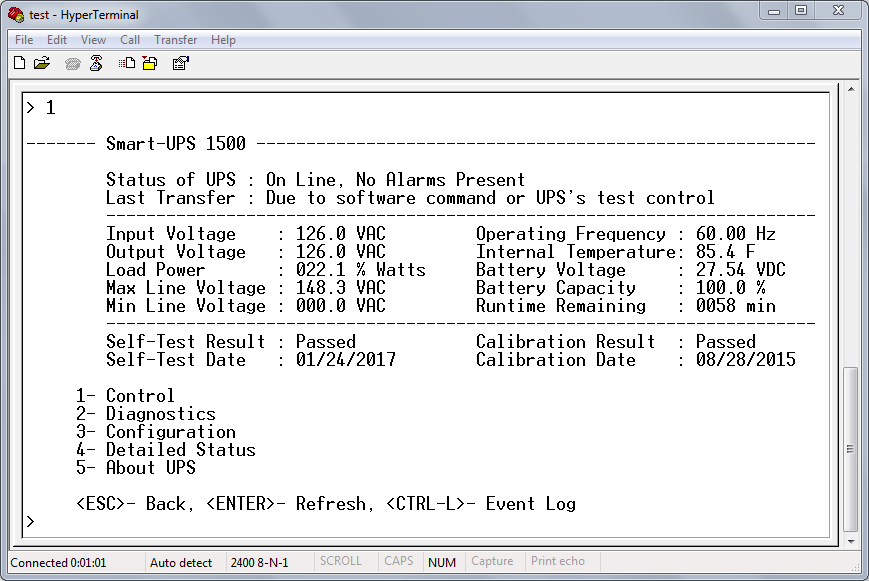
Task: Click the 'On Line, No Alarms Present' status
Action: pyautogui.click(x=395, y=180)
